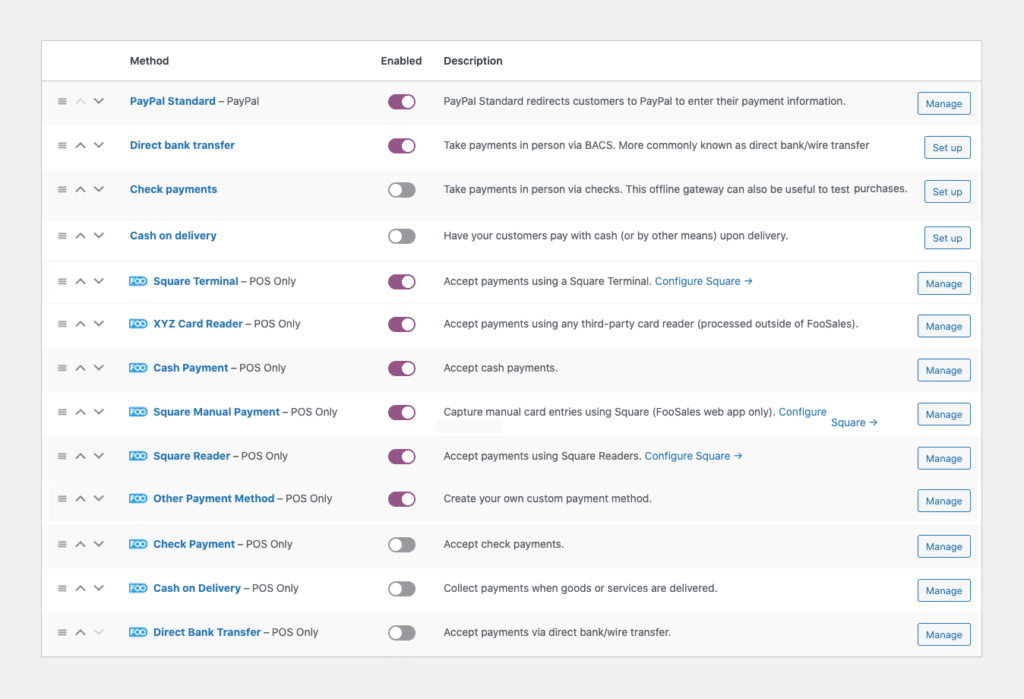Click drag handle icon for Direct Bank Transfer POS row
The image size is (1024, 699).
click(62, 632)
